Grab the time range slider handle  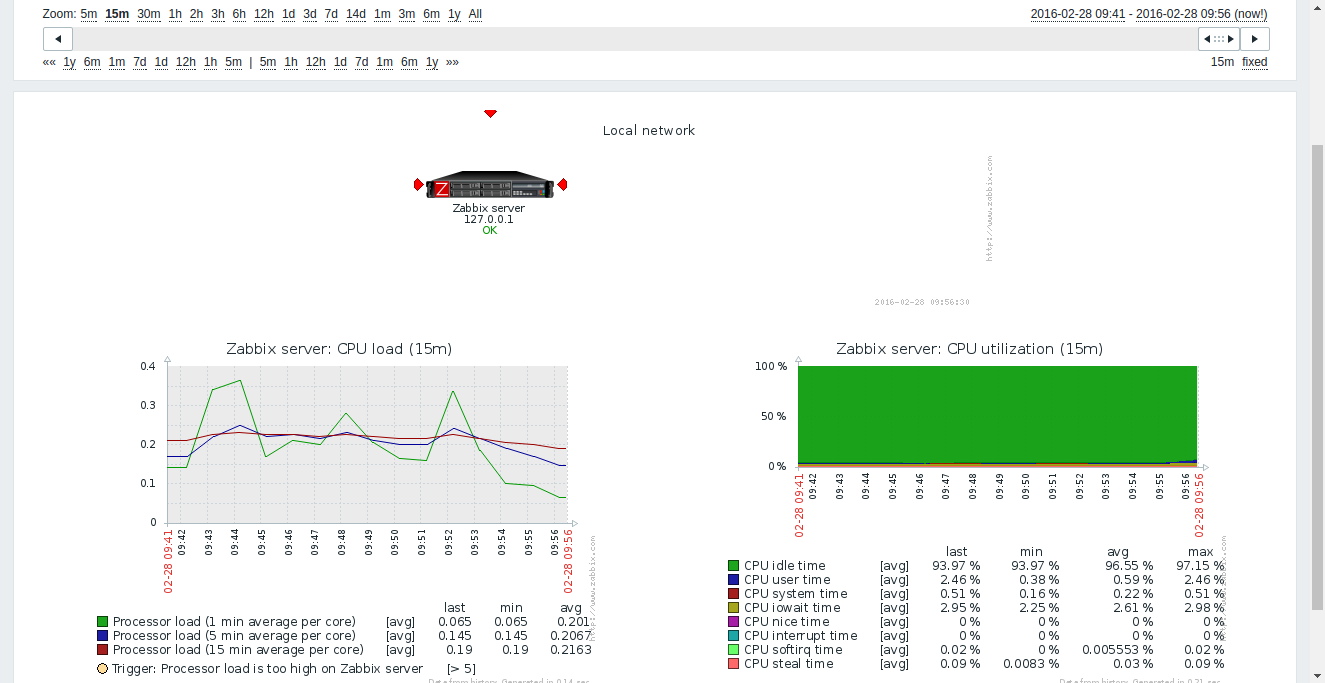click(1218, 39)
